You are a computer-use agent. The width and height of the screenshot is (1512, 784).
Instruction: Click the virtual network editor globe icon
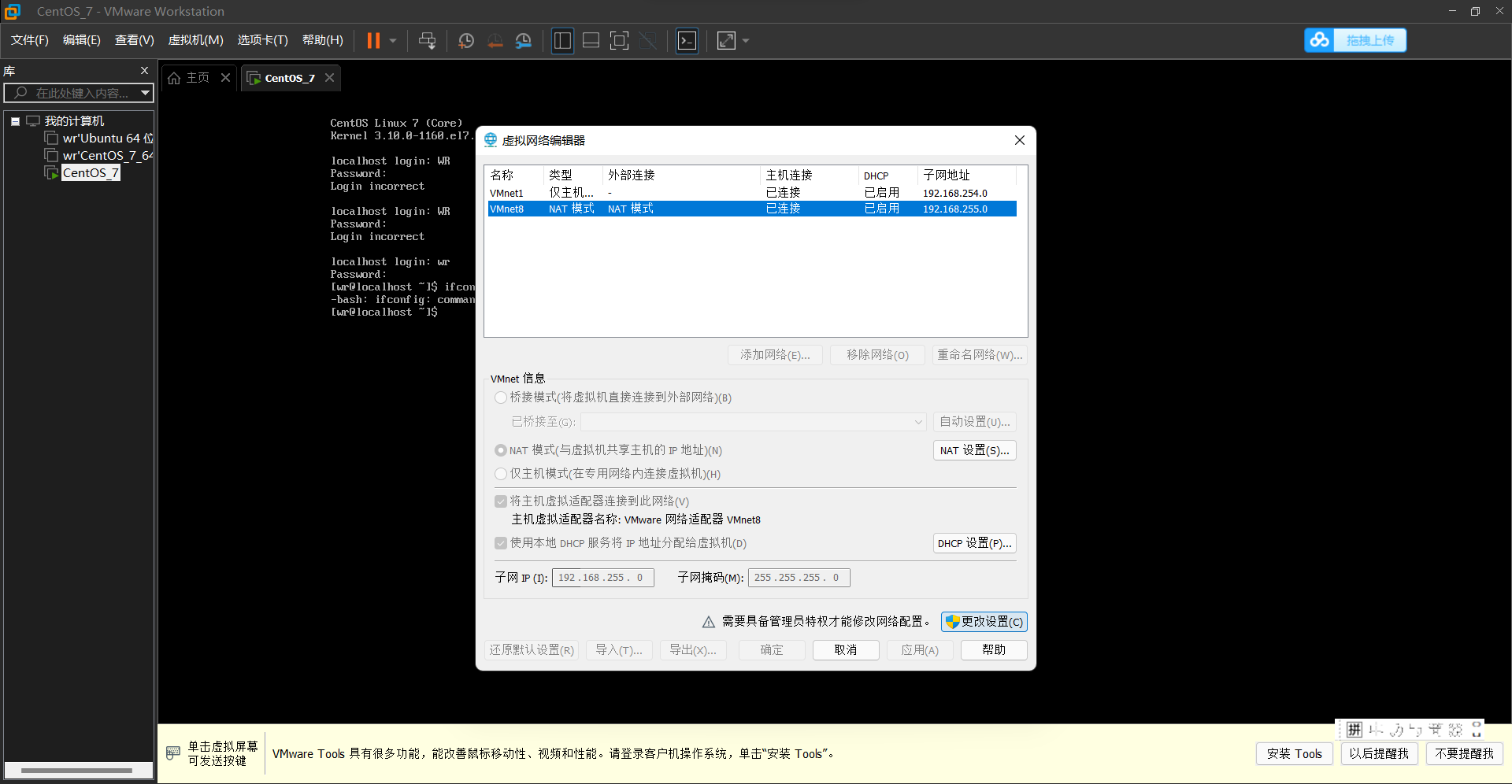(491, 140)
